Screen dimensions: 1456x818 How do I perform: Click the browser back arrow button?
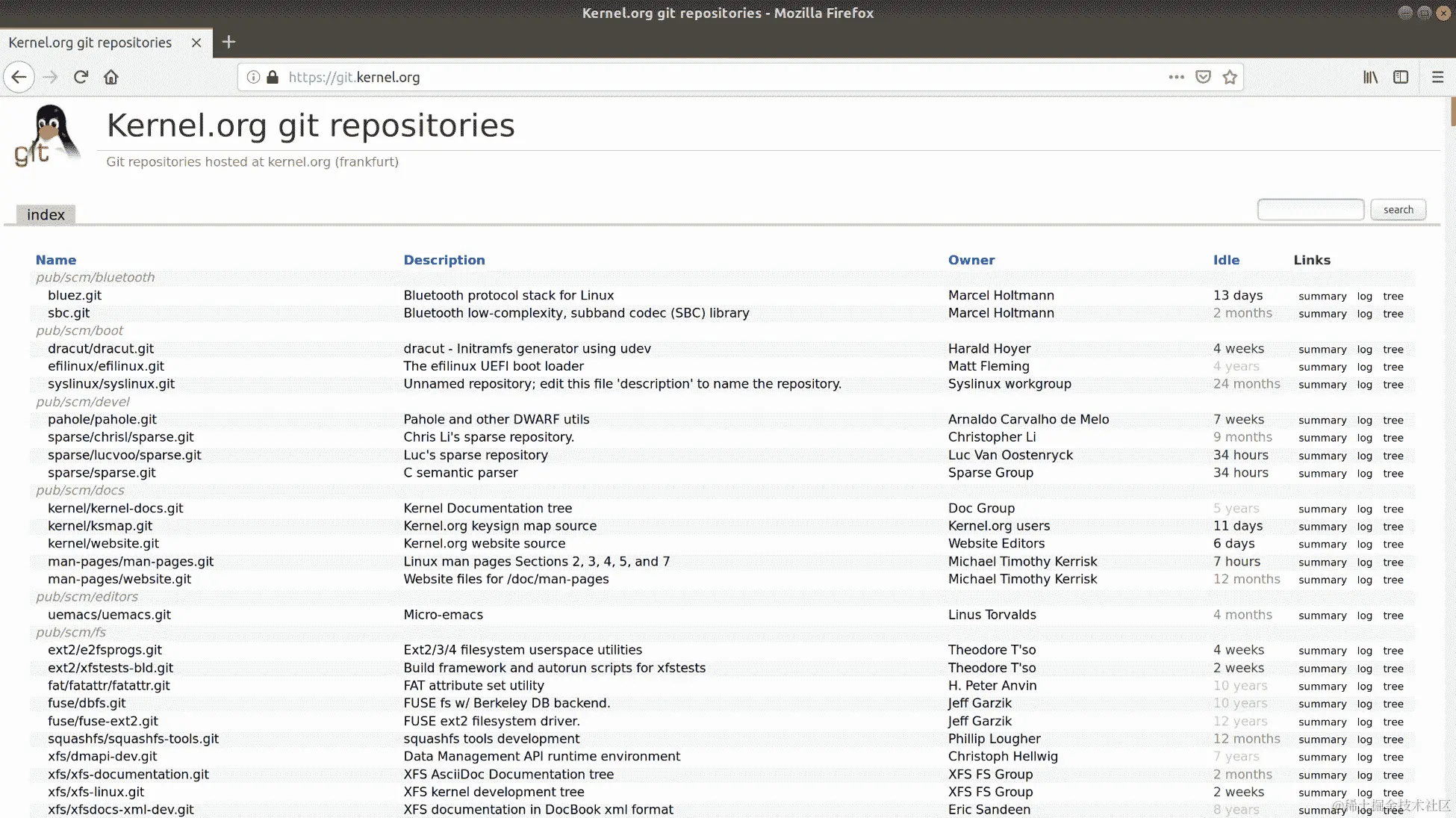pos(19,77)
